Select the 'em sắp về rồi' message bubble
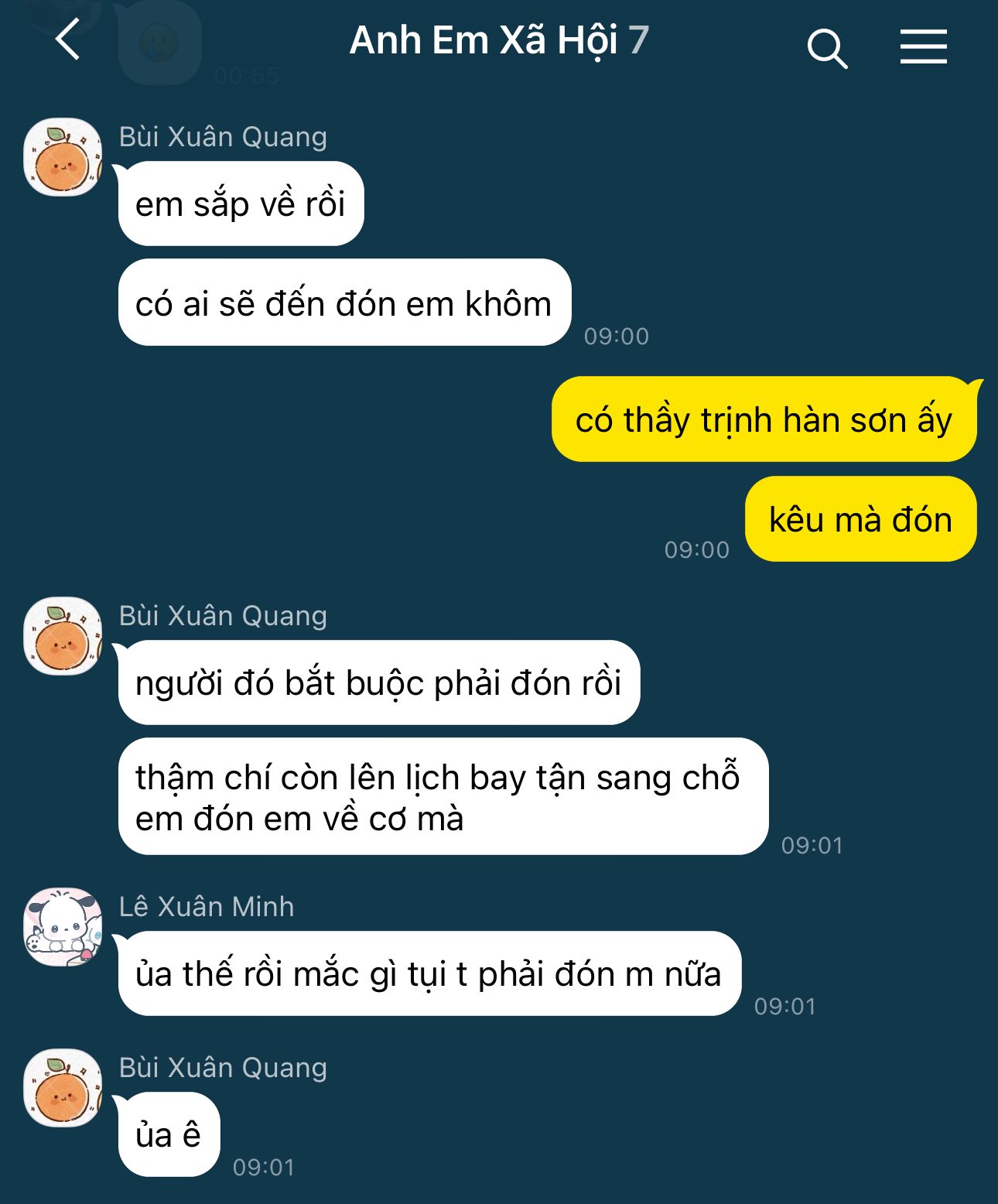The width and height of the screenshot is (998, 1204). [x=241, y=204]
